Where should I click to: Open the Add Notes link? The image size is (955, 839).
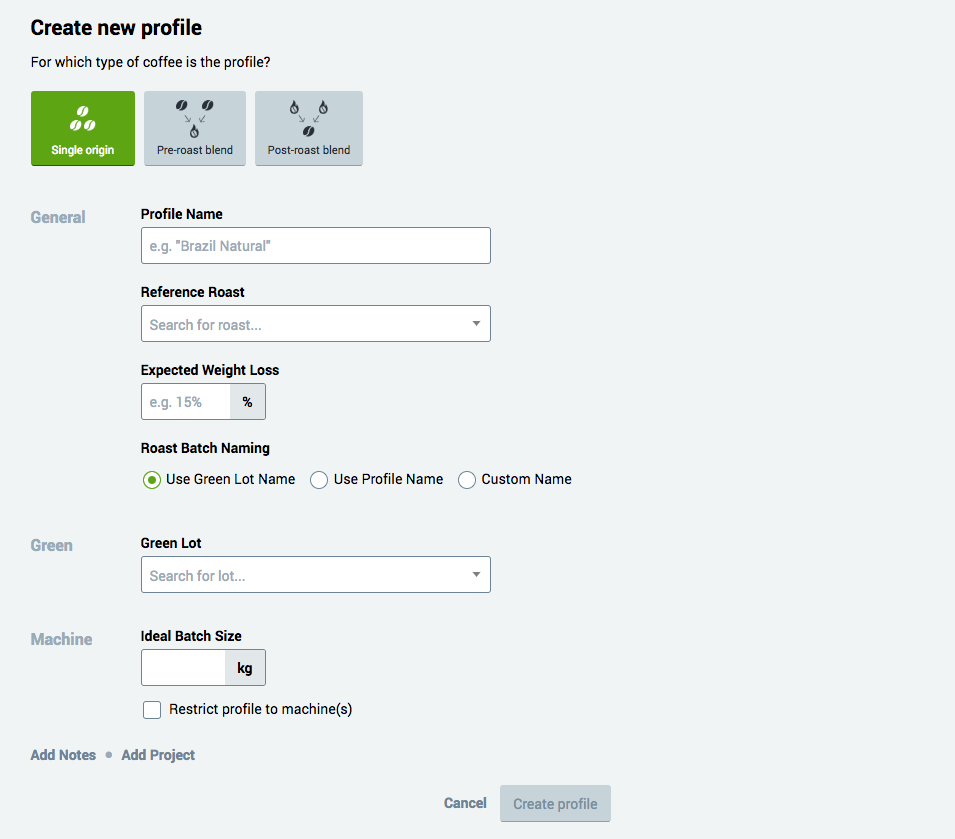click(63, 755)
